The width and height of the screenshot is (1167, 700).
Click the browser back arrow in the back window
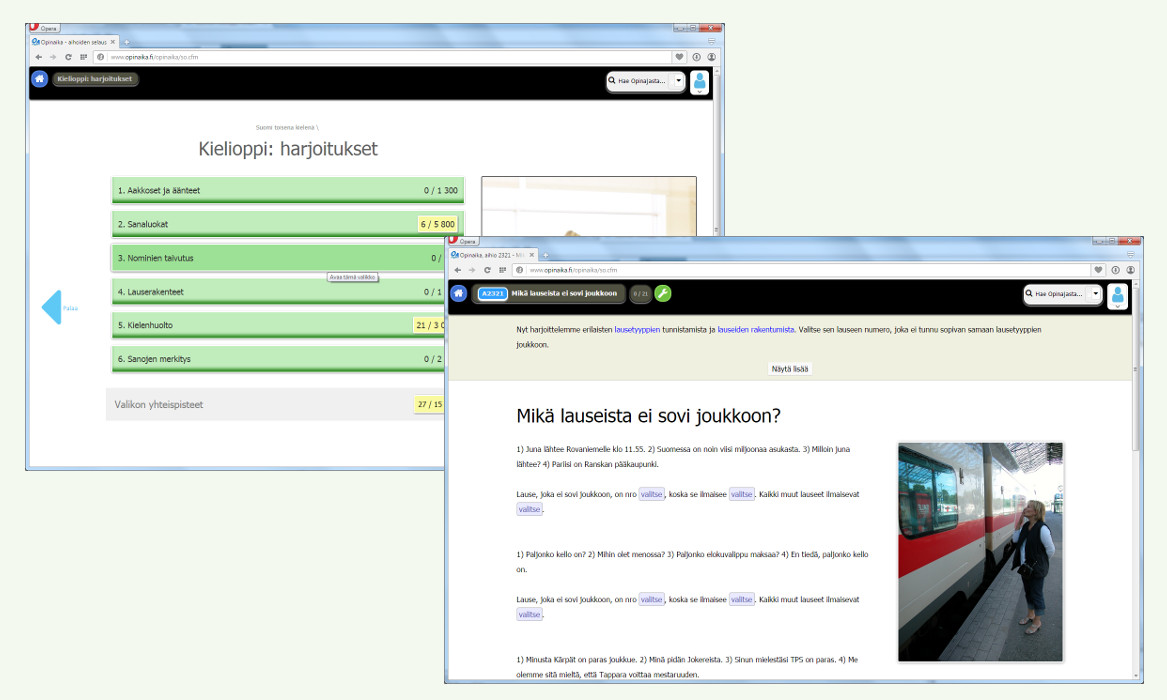point(38,57)
